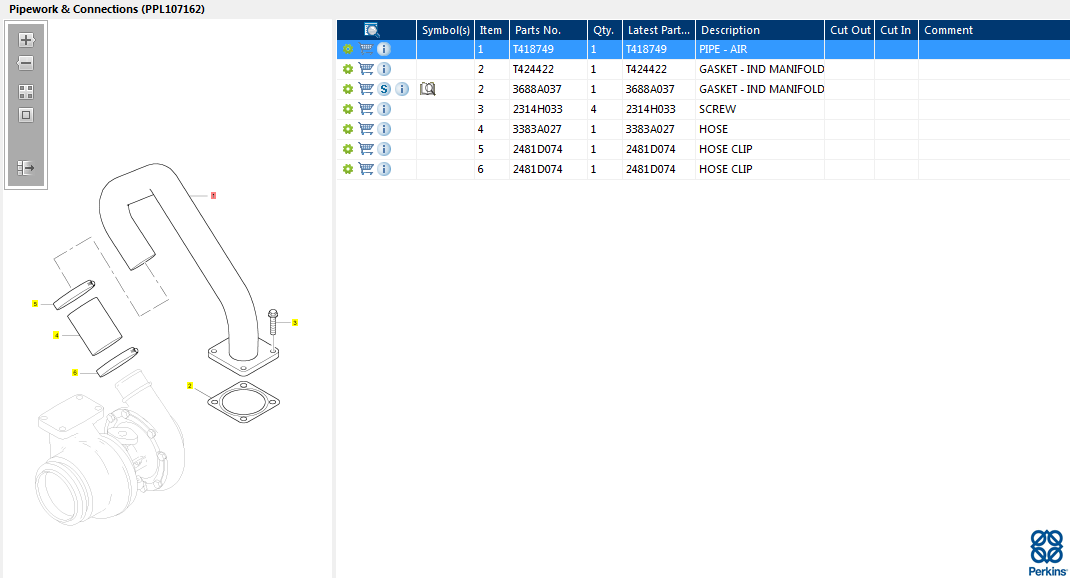Sort table by Parts No. column
Viewport: 1070px width, 578px height.
point(547,30)
